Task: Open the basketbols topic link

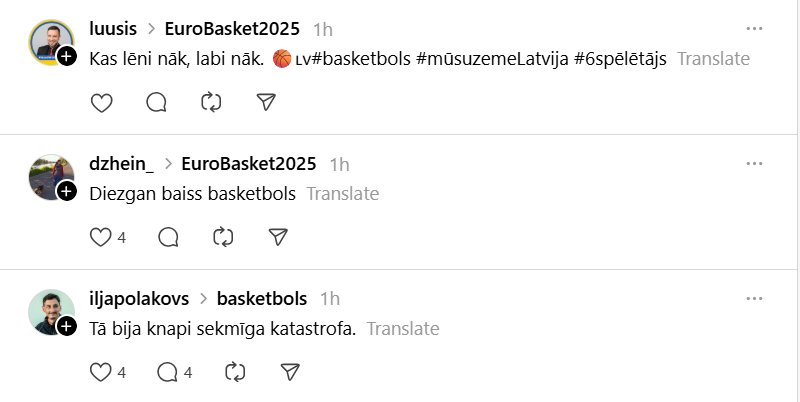Action: [x=261, y=298]
